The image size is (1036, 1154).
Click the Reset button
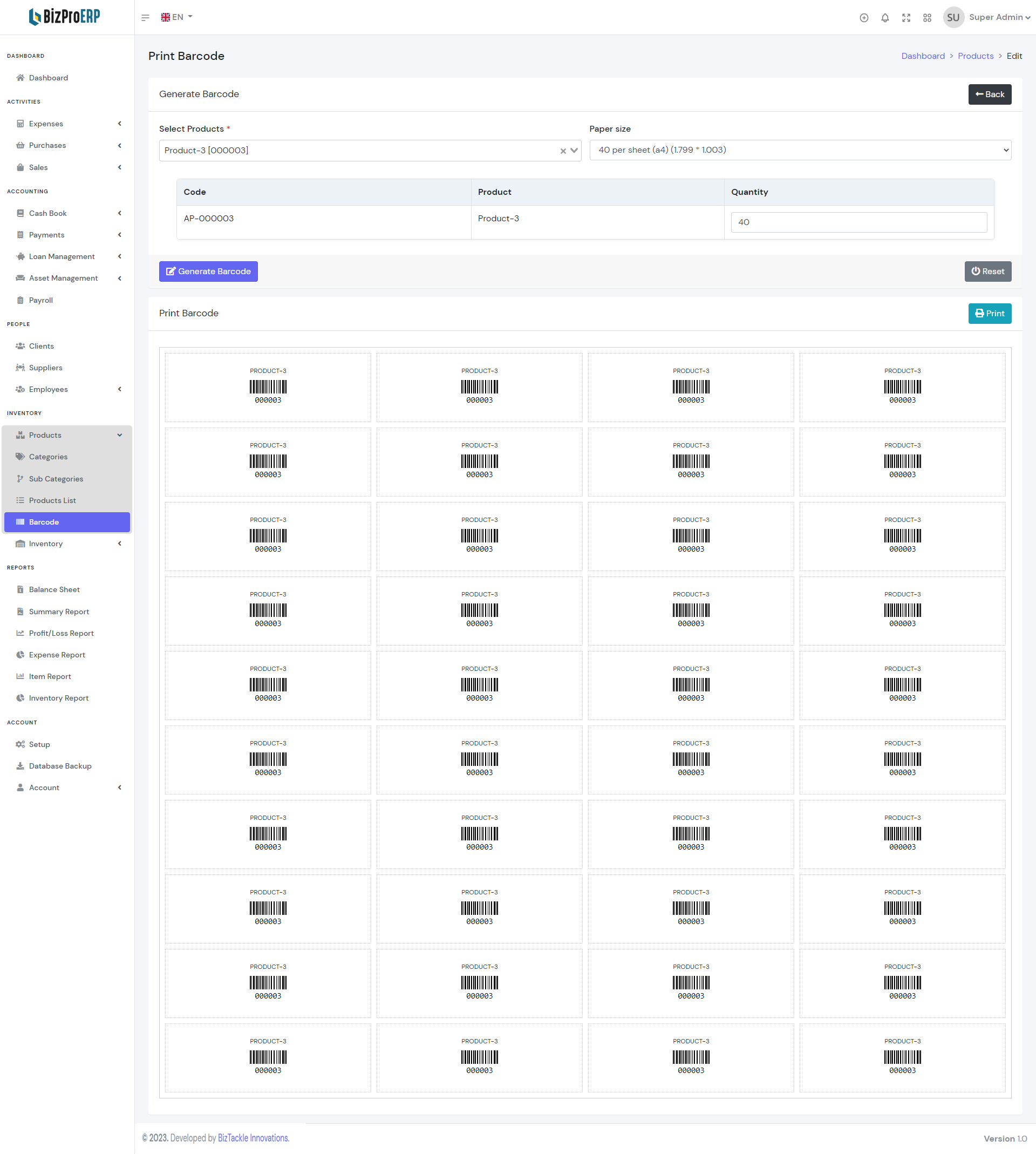(x=987, y=271)
